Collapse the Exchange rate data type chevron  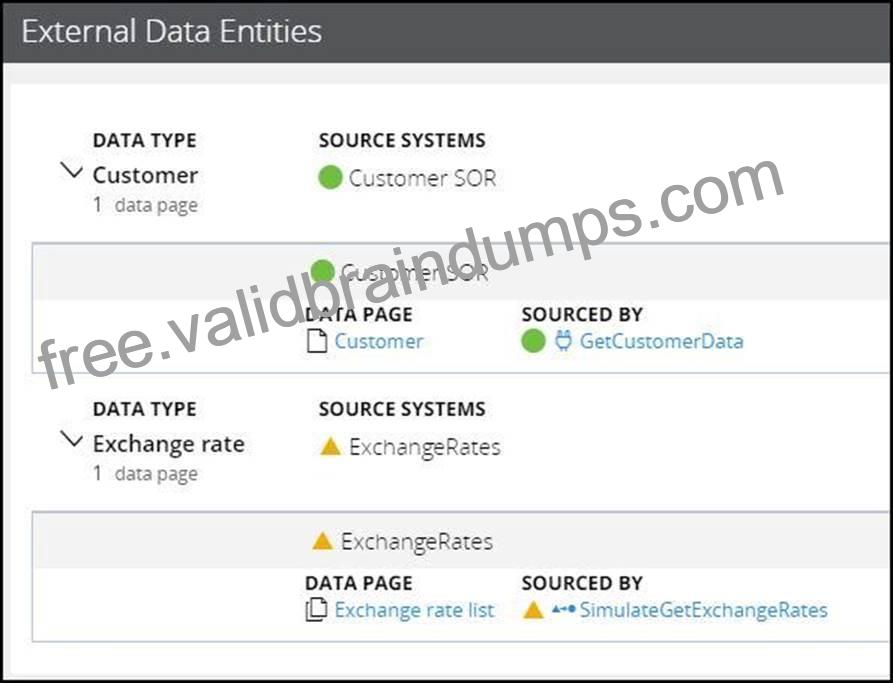coord(72,440)
